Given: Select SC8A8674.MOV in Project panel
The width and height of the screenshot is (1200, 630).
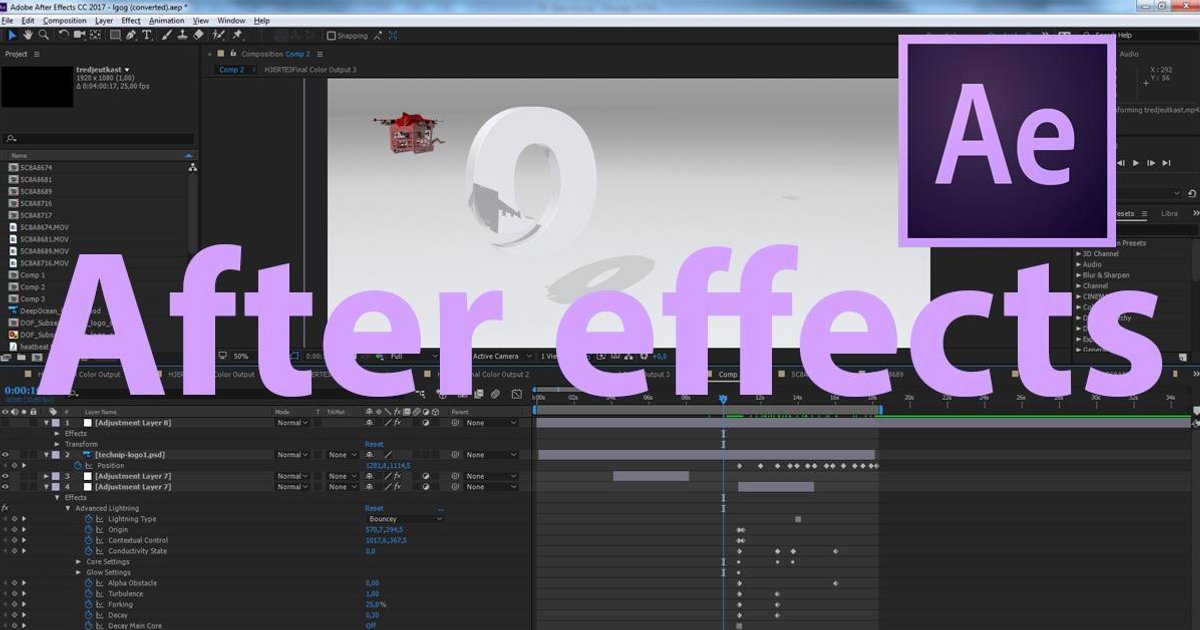Looking at the screenshot, I should [x=44, y=227].
